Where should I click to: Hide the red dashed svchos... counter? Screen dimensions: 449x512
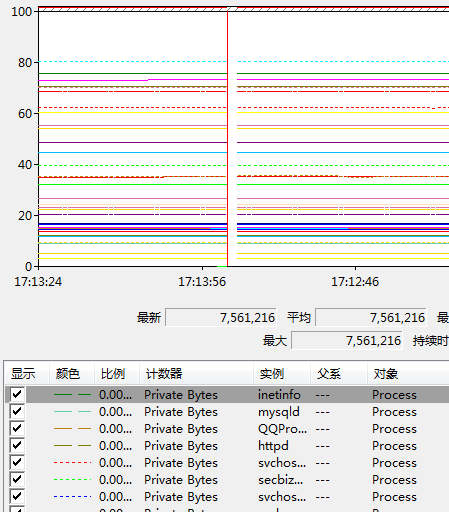click(x=17, y=462)
